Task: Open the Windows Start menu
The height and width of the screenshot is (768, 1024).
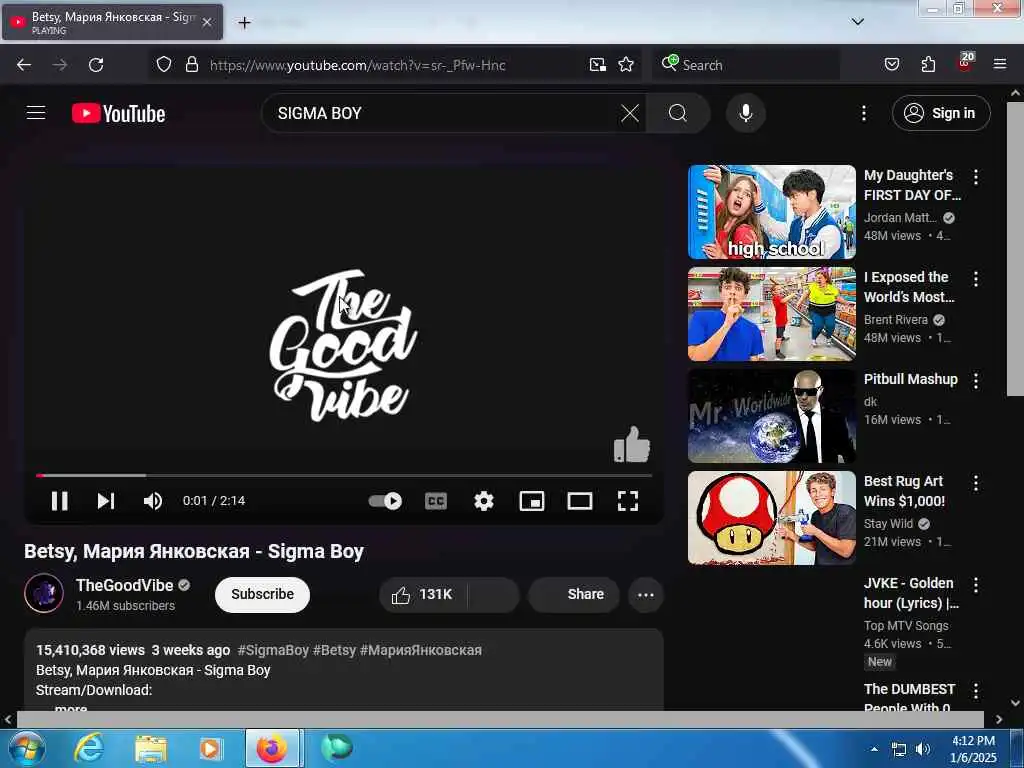Action: point(26,748)
